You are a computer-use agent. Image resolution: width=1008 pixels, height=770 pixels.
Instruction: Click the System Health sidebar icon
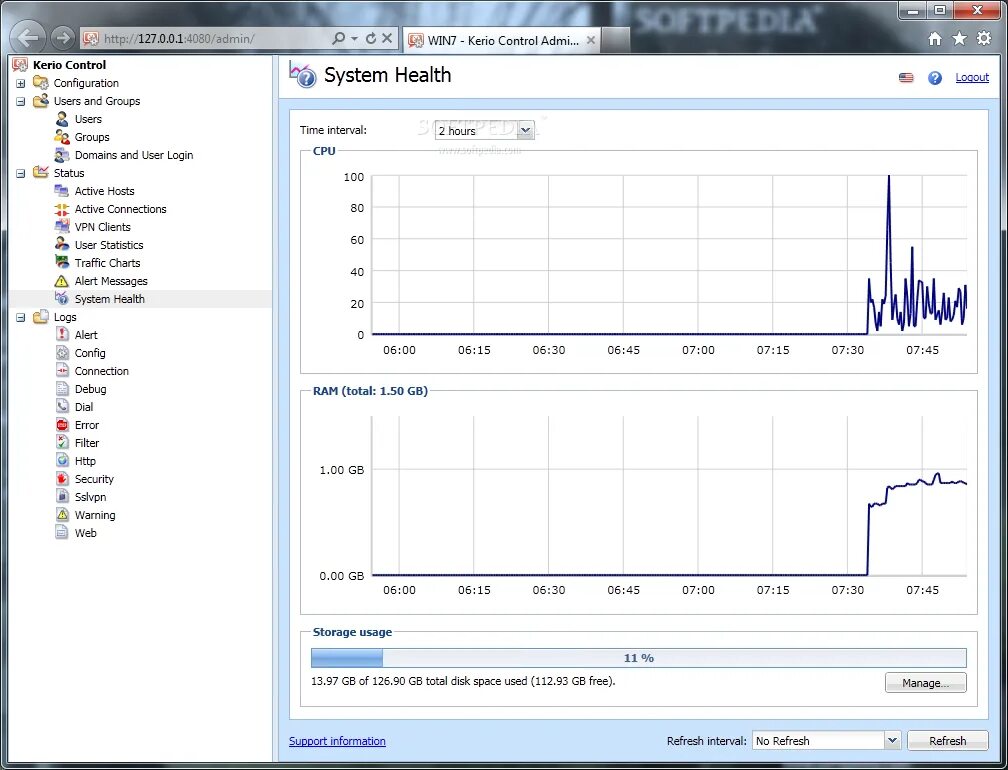pos(62,299)
